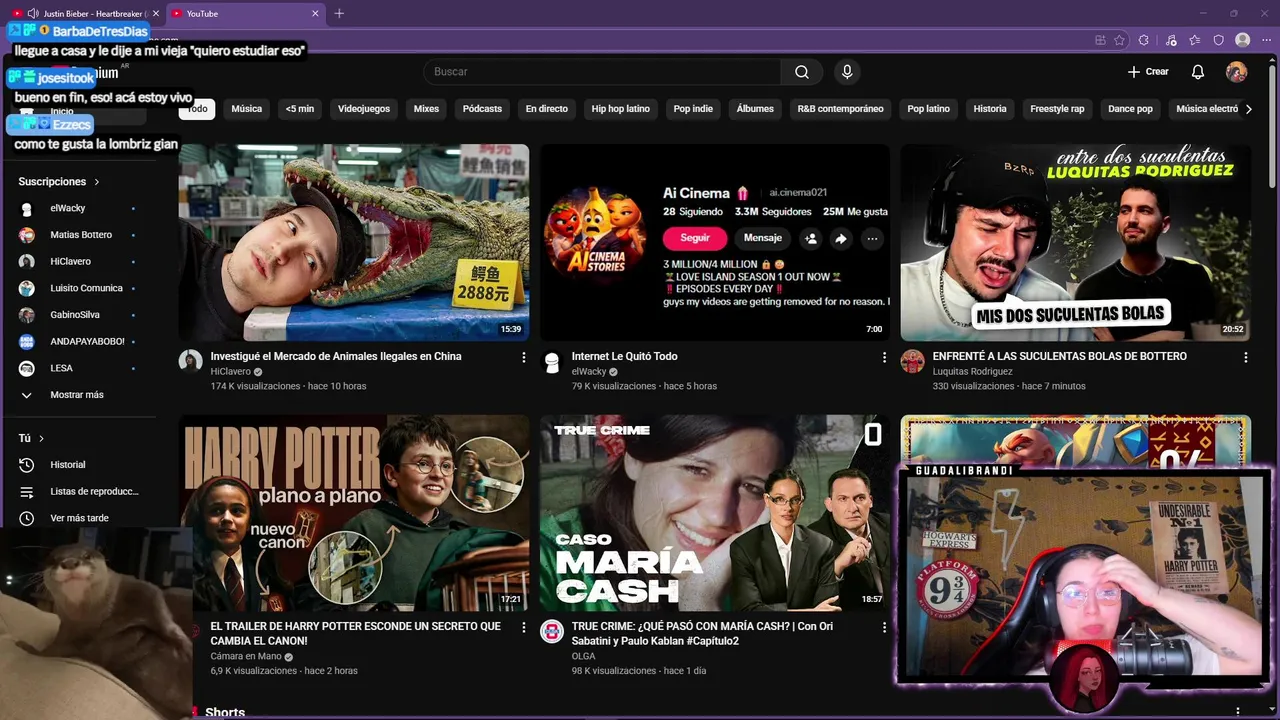Open browser shield security icon
1280x720 pixels.
[1218, 40]
